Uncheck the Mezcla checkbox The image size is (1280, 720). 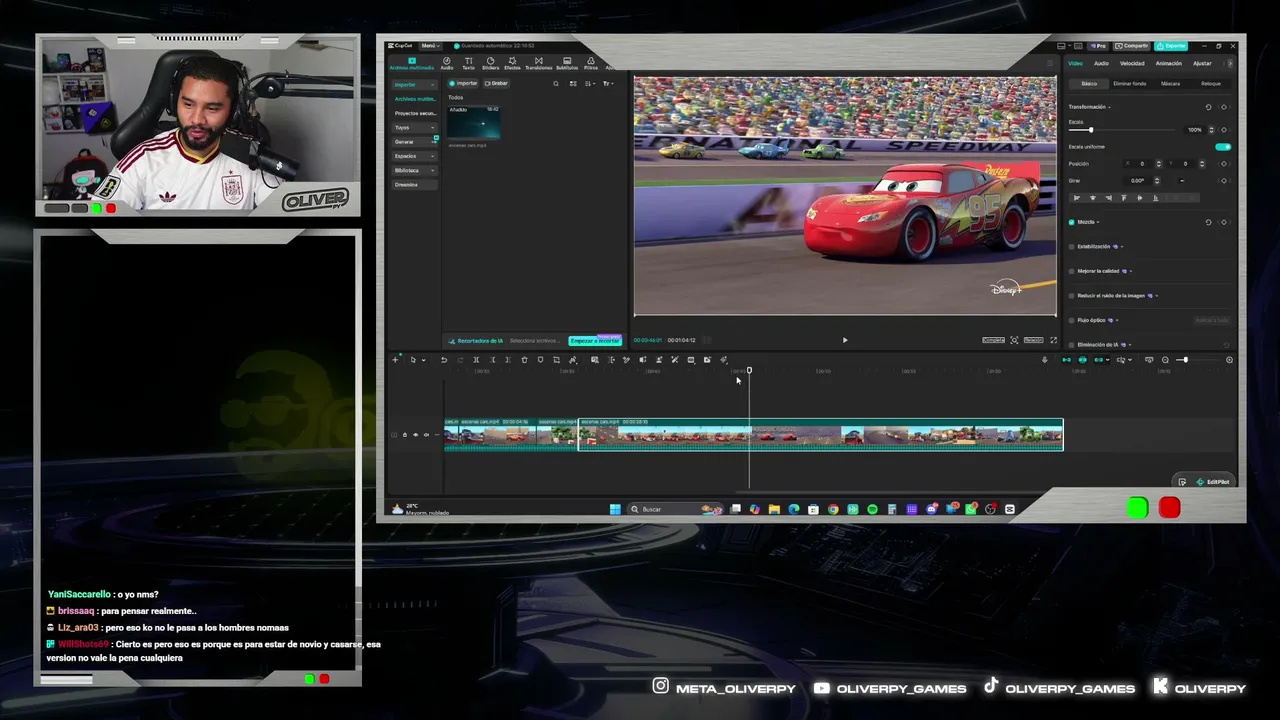(1072, 222)
